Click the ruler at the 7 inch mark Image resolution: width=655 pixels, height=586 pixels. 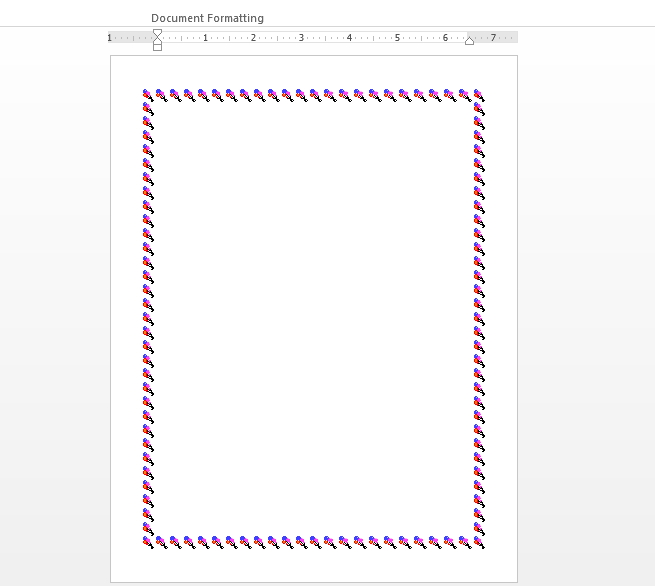[493, 38]
